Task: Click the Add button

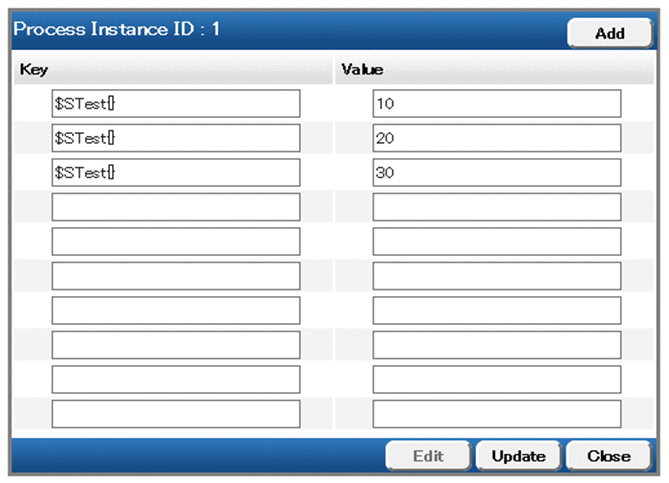Action: pos(609,33)
